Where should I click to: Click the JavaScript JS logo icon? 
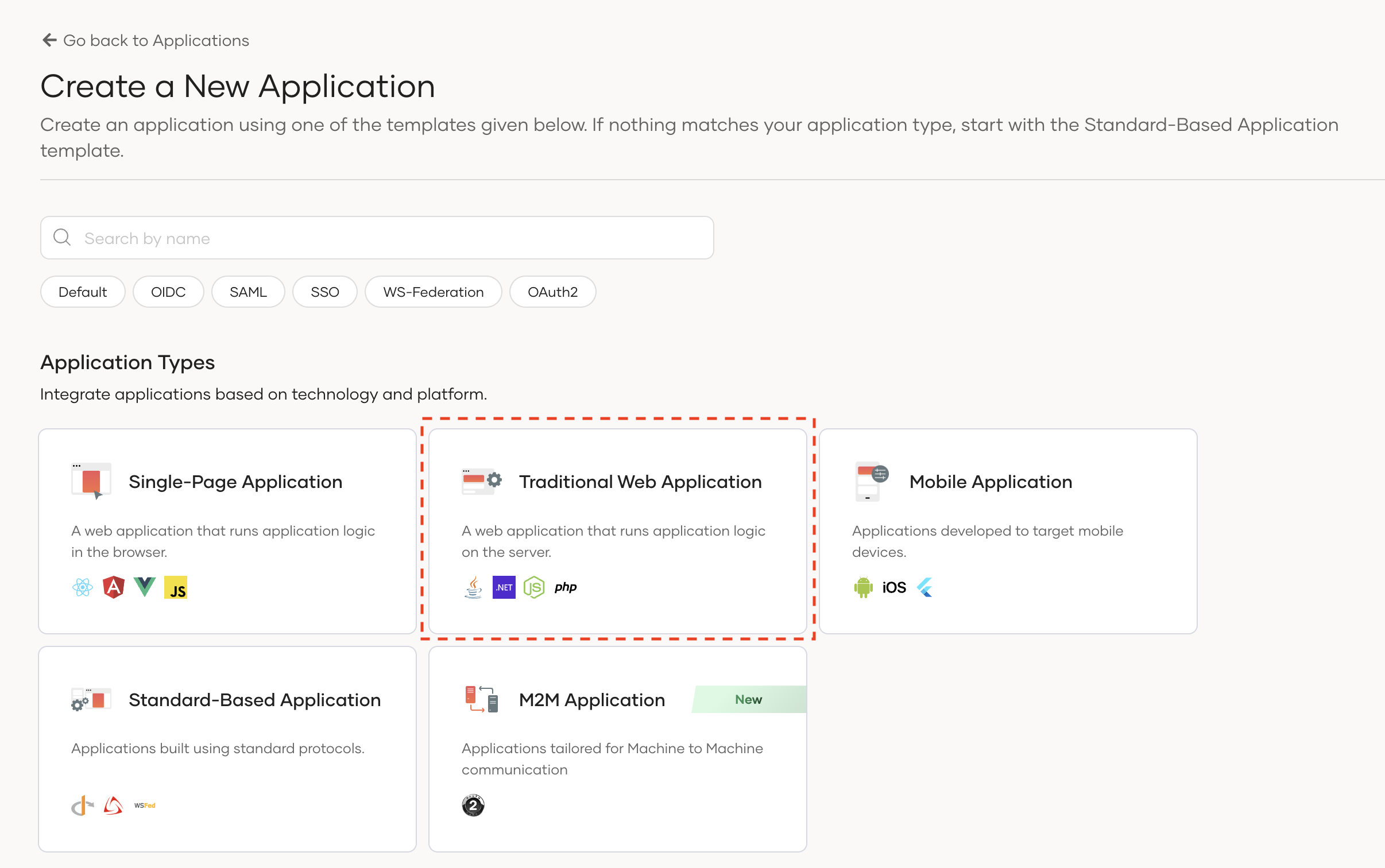point(176,587)
